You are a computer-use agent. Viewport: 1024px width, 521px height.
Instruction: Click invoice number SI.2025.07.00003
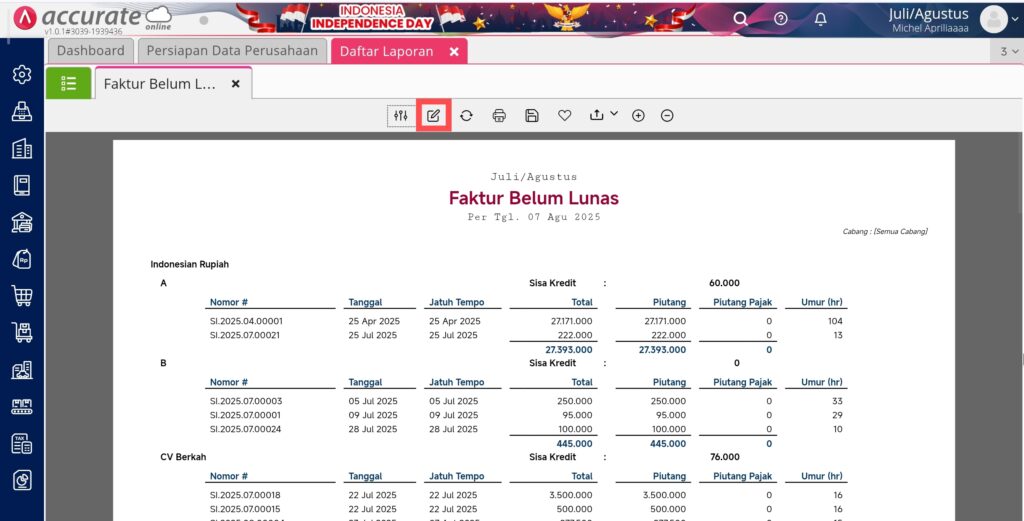[x=246, y=401]
